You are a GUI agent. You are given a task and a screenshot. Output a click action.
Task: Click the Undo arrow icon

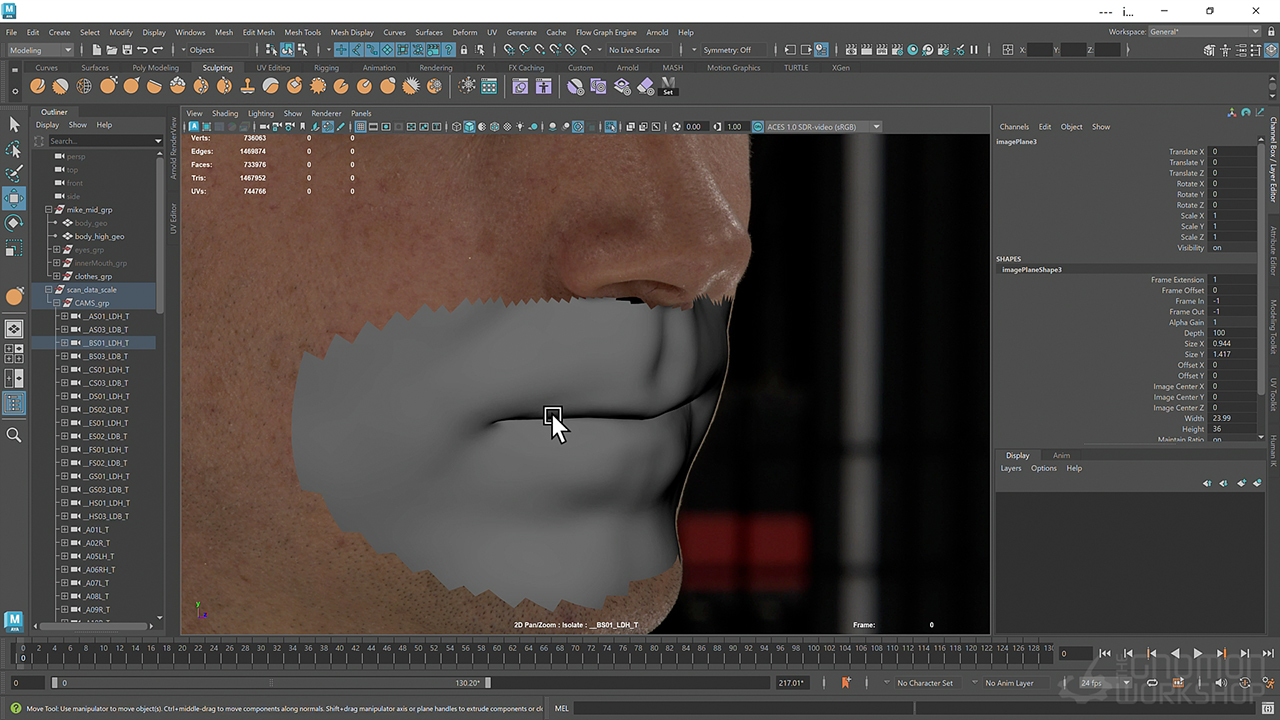pyautogui.click(x=142, y=50)
